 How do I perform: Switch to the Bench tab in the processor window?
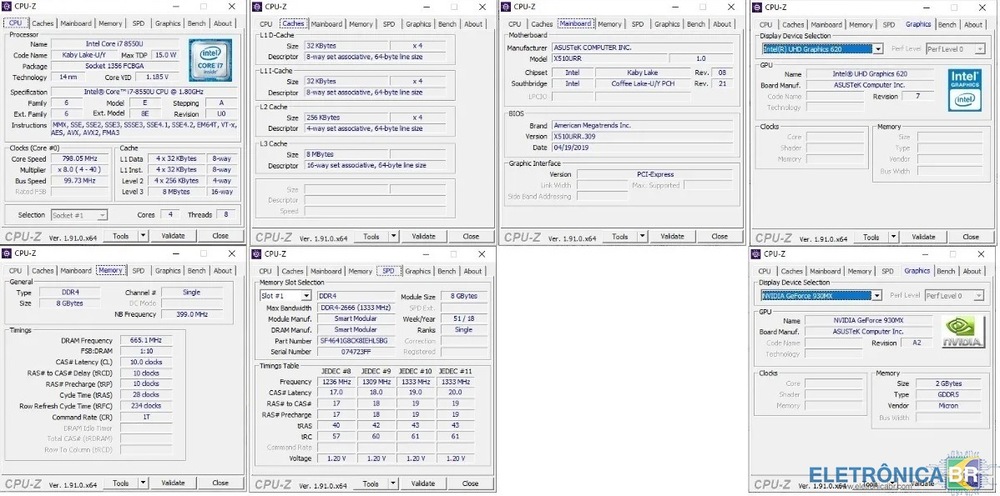click(197, 23)
